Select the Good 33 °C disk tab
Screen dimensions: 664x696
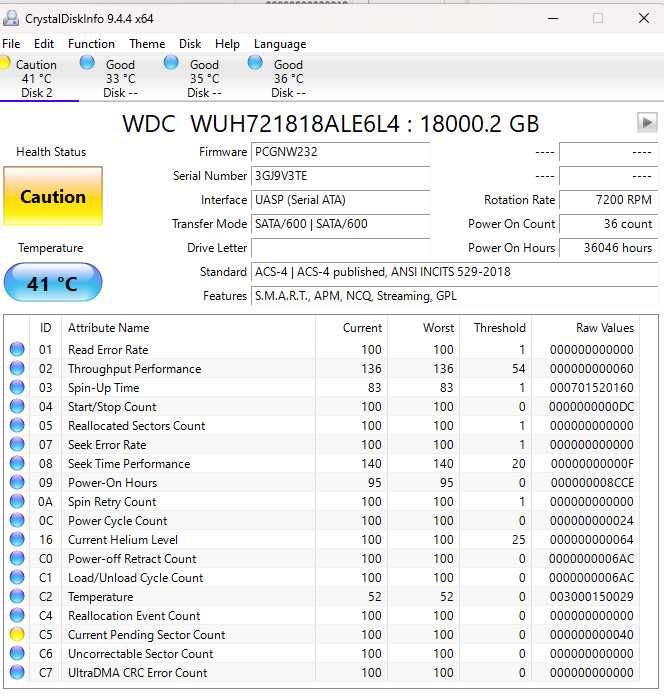tap(120, 78)
